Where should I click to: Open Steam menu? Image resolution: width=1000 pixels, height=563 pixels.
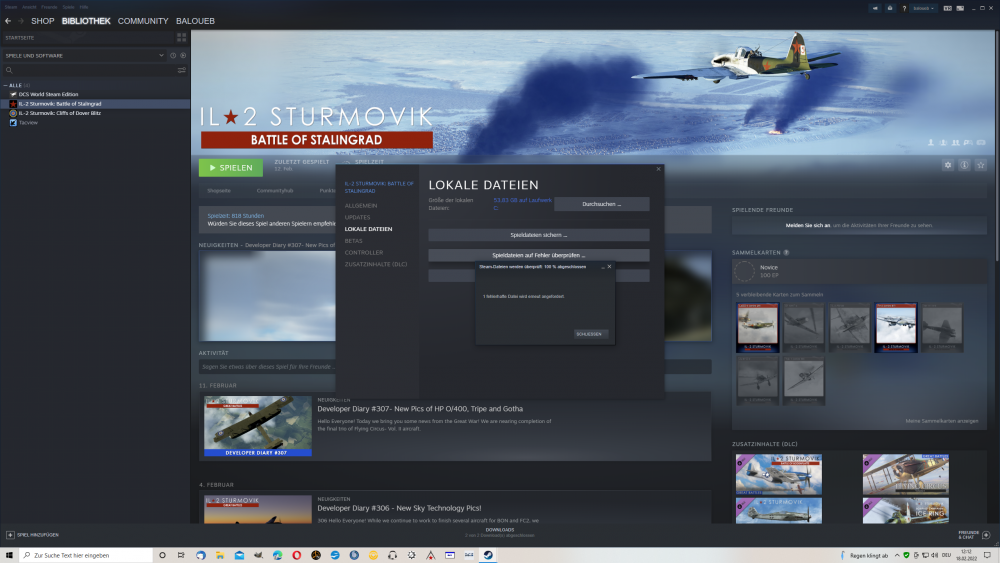[11, 7]
